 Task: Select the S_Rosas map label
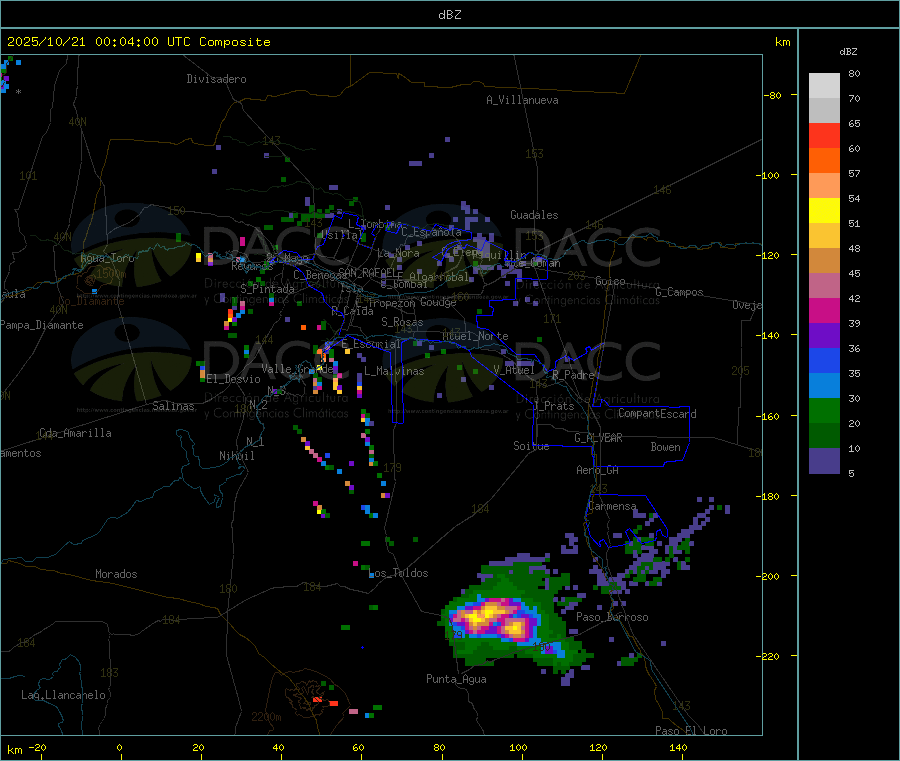click(402, 322)
